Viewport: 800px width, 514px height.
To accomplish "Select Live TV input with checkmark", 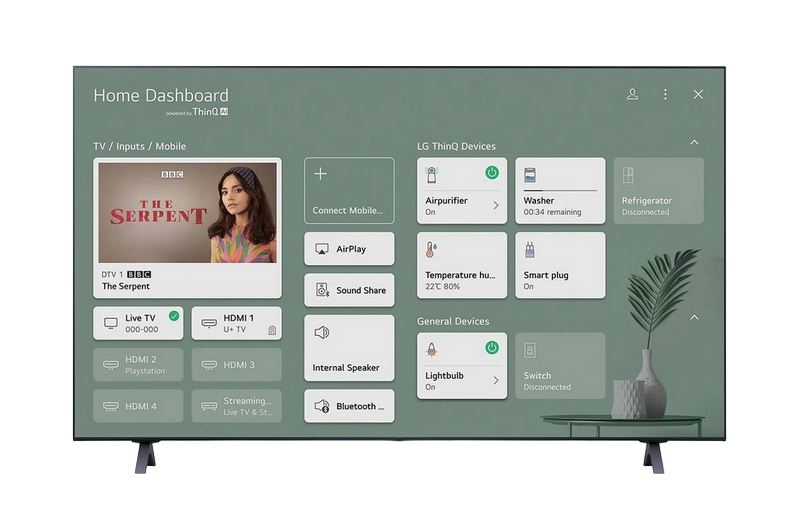I will pos(138,323).
